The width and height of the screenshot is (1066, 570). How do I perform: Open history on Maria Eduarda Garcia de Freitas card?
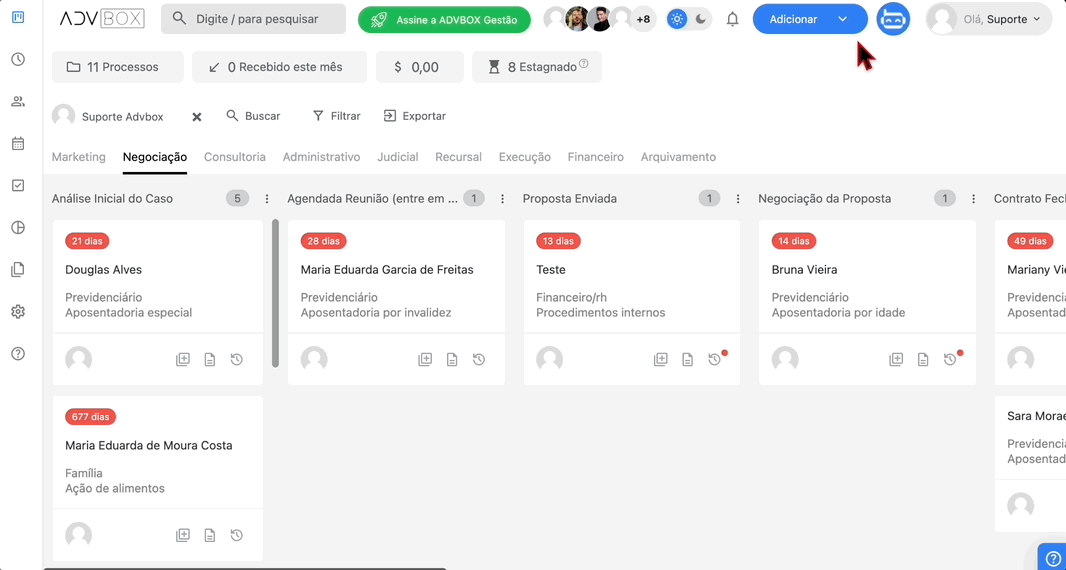(x=479, y=359)
